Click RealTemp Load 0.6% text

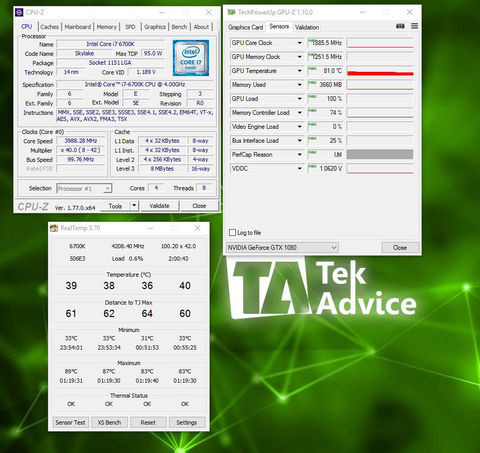[x=127, y=259]
